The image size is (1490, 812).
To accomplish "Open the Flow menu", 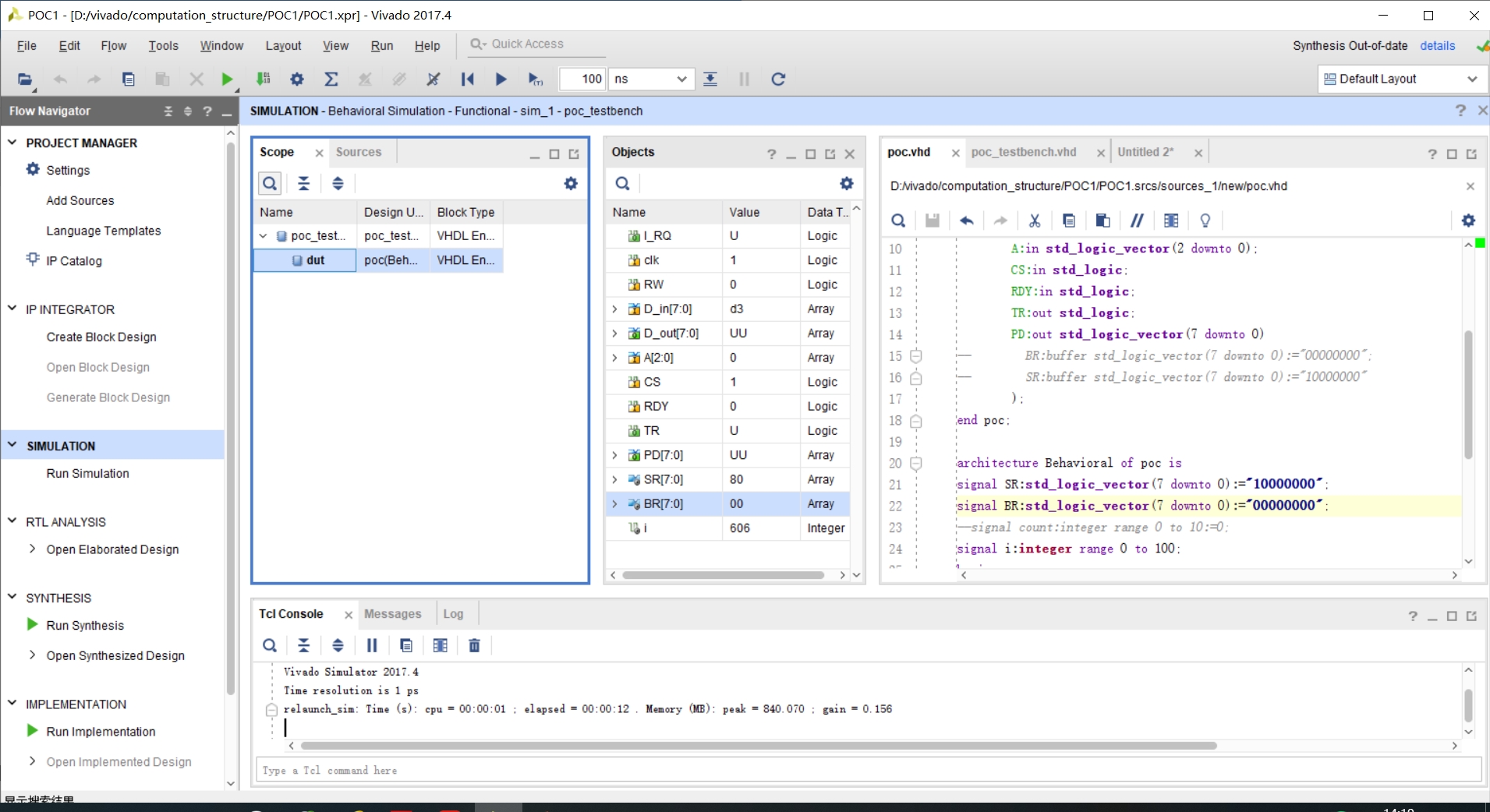I will (114, 46).
